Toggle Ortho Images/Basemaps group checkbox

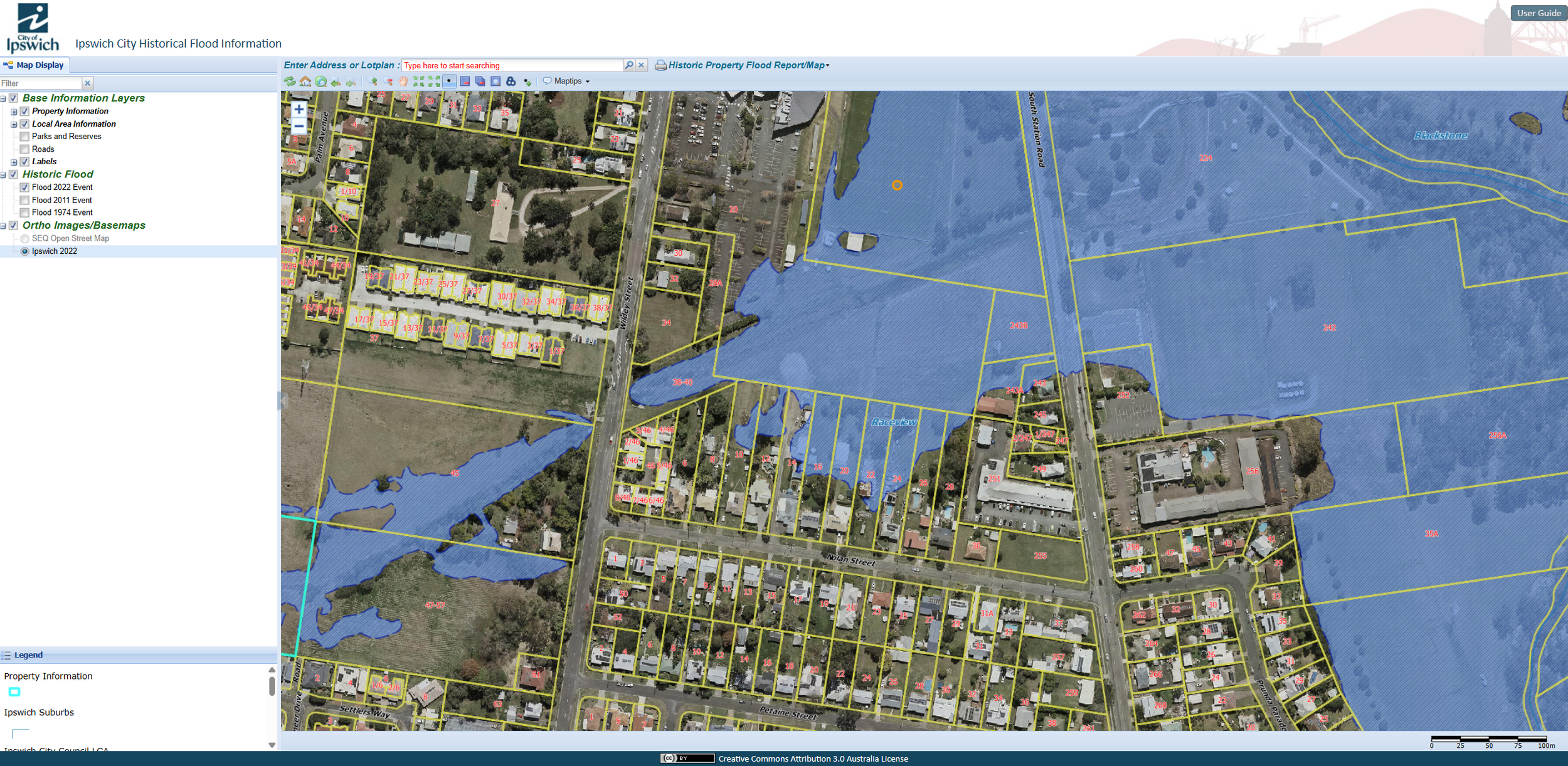13,226
